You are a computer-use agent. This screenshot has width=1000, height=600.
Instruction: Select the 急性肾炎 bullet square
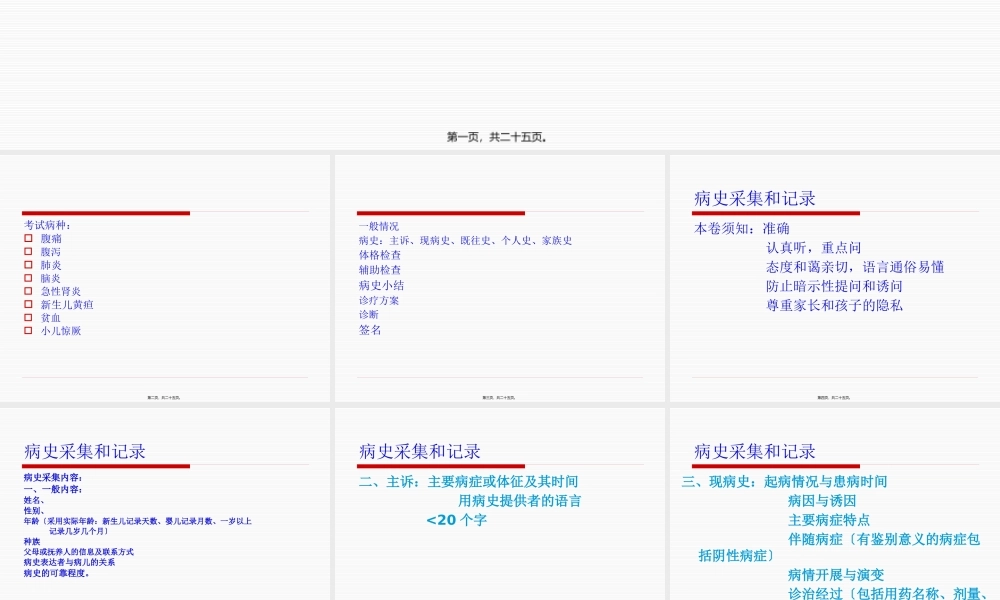pos(27,291)
